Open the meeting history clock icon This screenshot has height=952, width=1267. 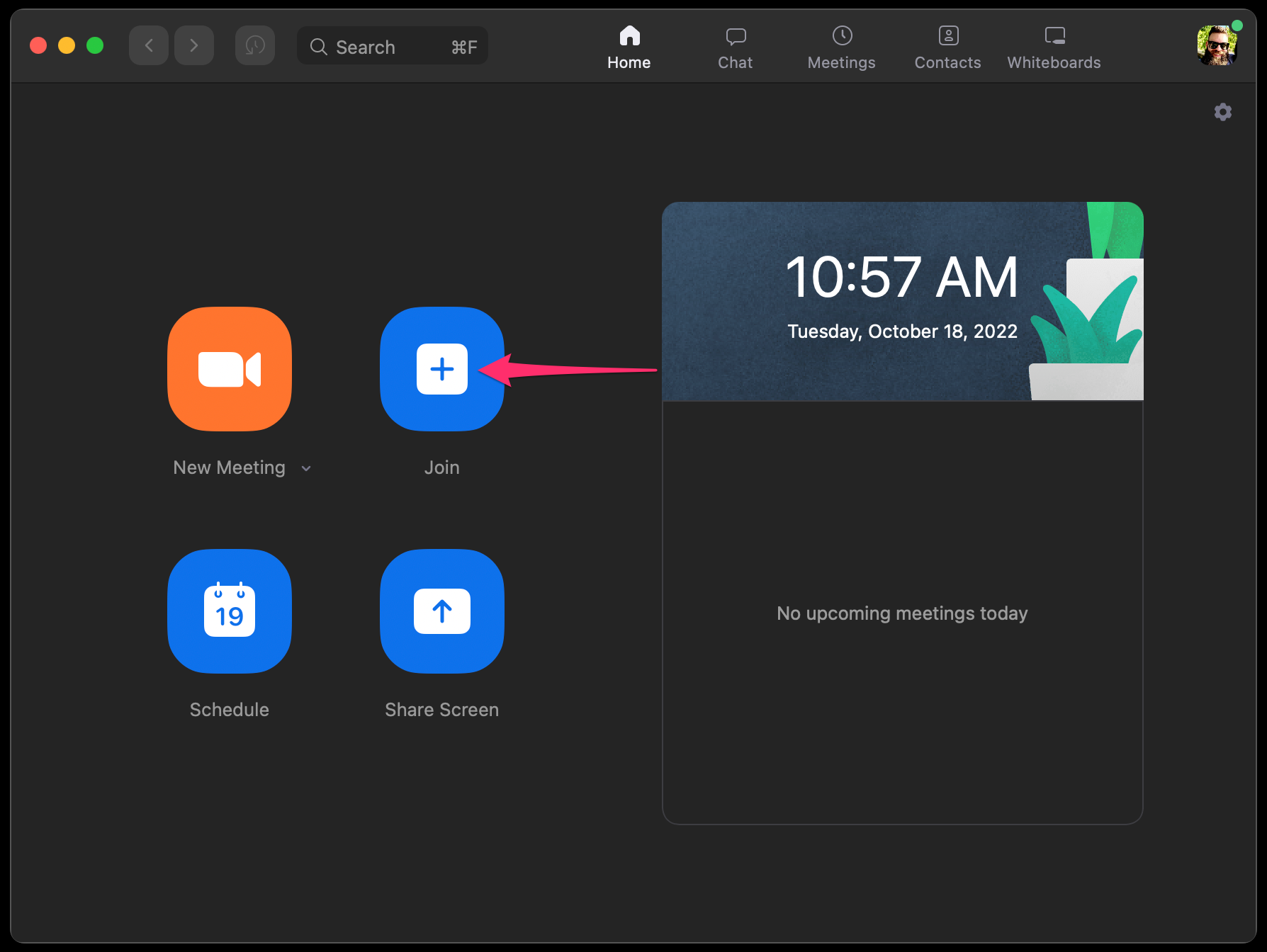(255, 46)
